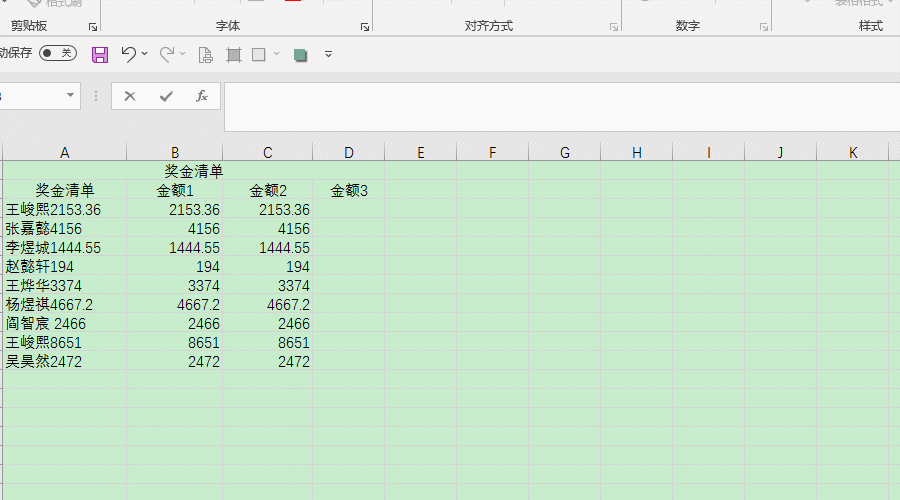Open the 字体 dialog launcher
The image size is (900, 500).
click(364, 27)
